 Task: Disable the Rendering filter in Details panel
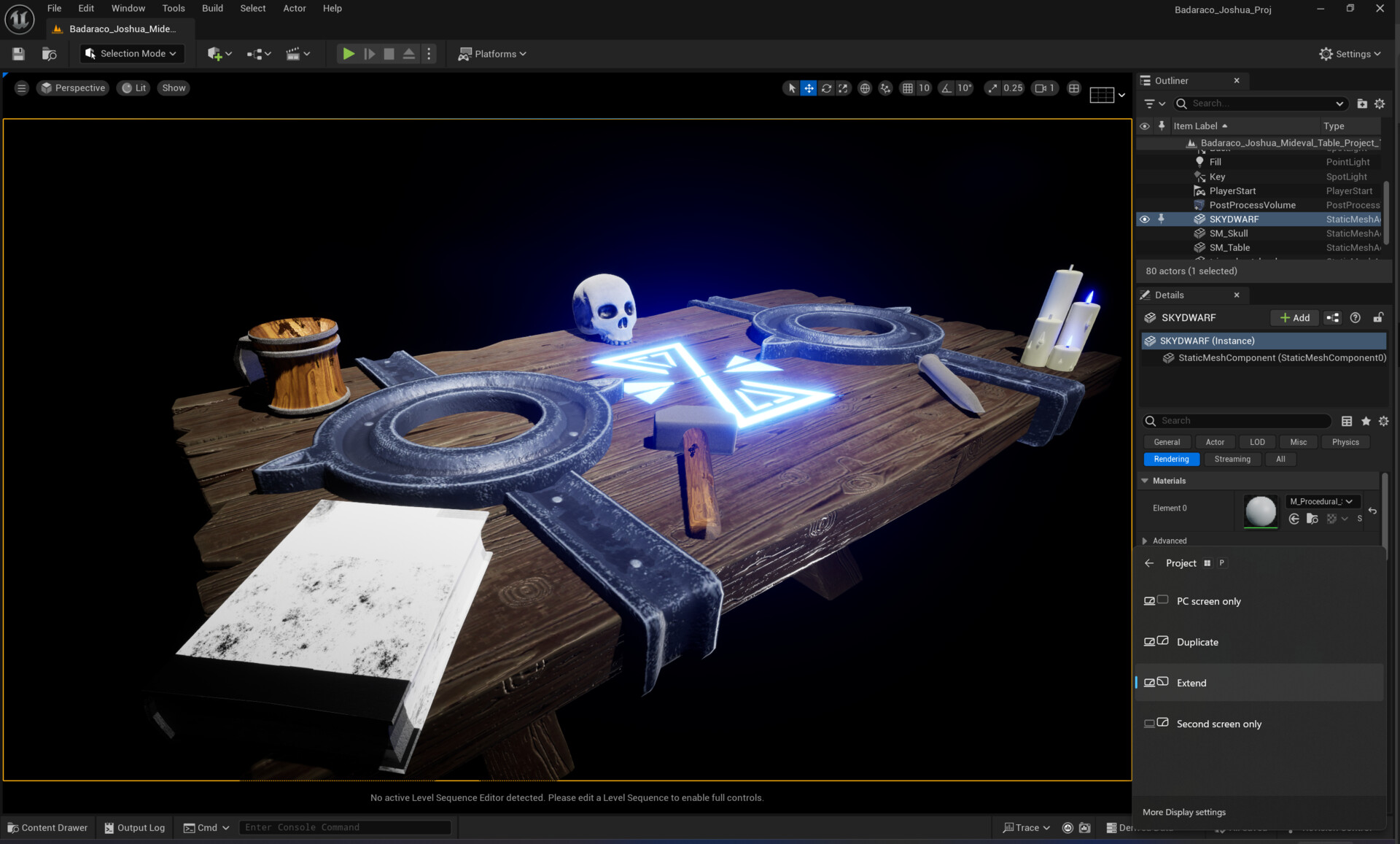tap(1171, 459)
